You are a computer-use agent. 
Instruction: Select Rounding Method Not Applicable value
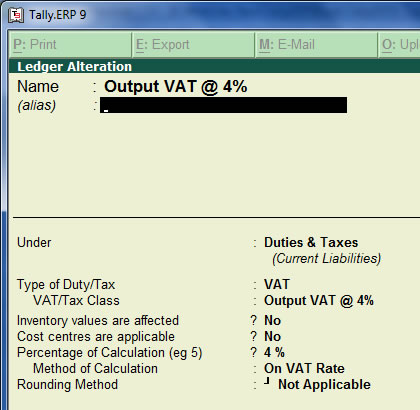click(324, 384)
